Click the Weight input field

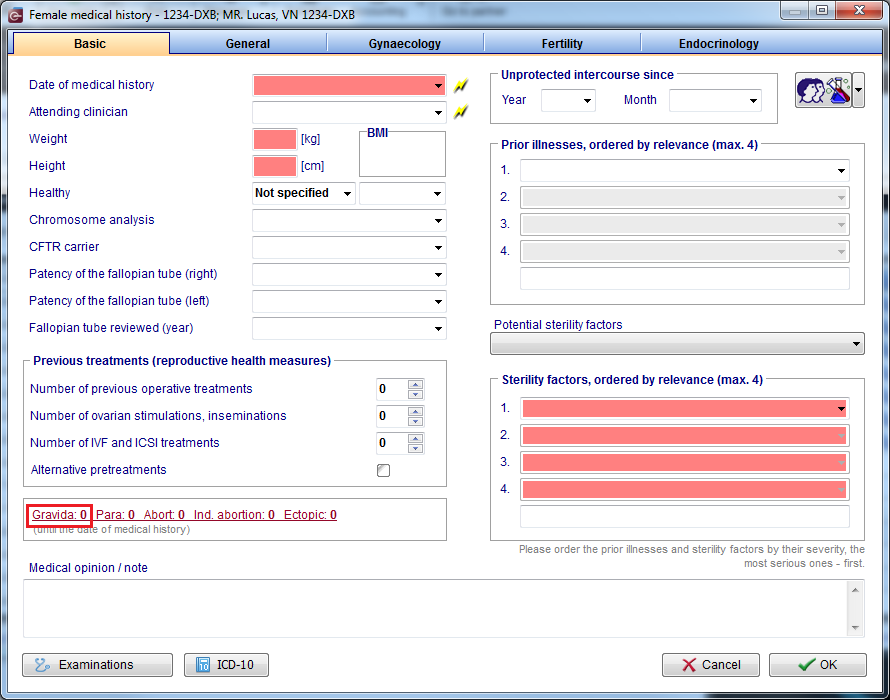click(275, 139)
